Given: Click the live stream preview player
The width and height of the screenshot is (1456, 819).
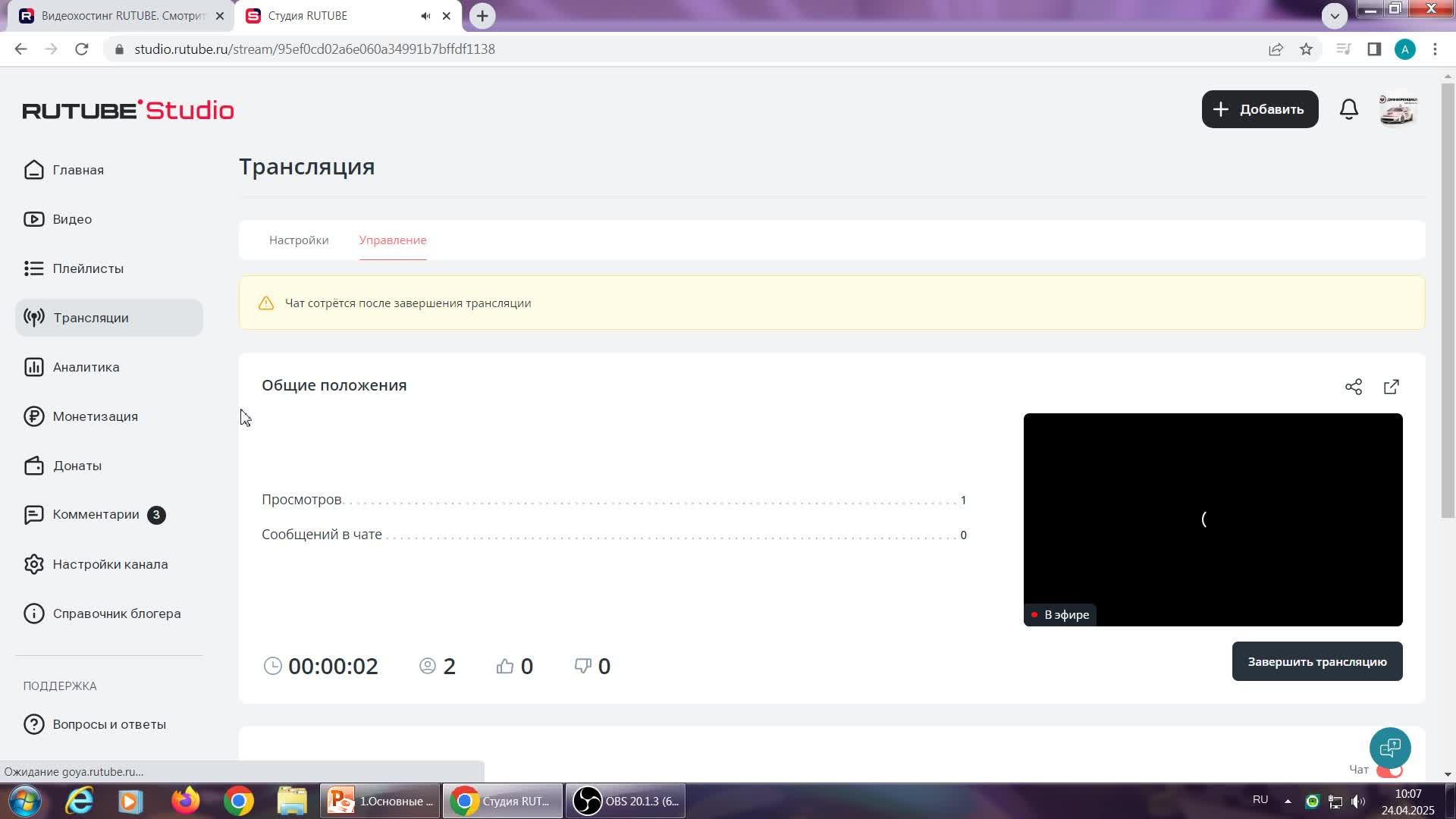Looking at the screenshot, I should click(1212, 519).
